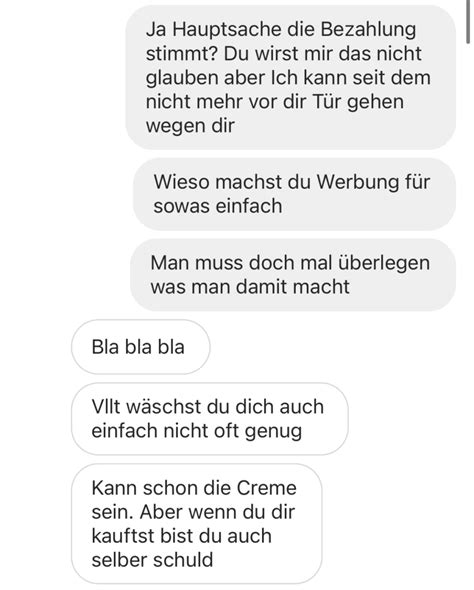
Task: Click the scrollbar thumb at the top right
Action: point(468,22)
